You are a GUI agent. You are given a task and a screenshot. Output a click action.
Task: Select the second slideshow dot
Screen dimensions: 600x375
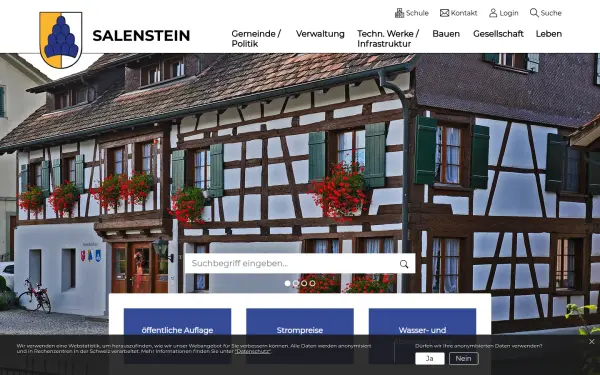click(x=296, y=283)
